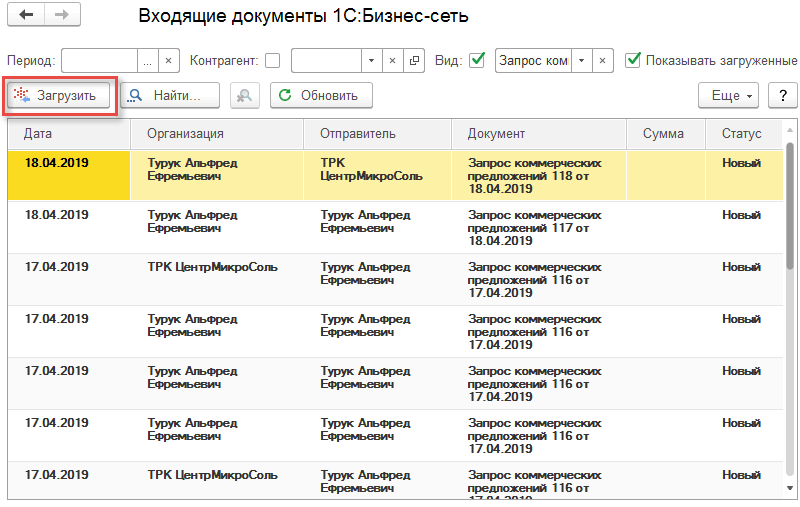Toggle Показывать загруженные checkbox
Screen dimensions: 800x507
[x=632, y=61]
